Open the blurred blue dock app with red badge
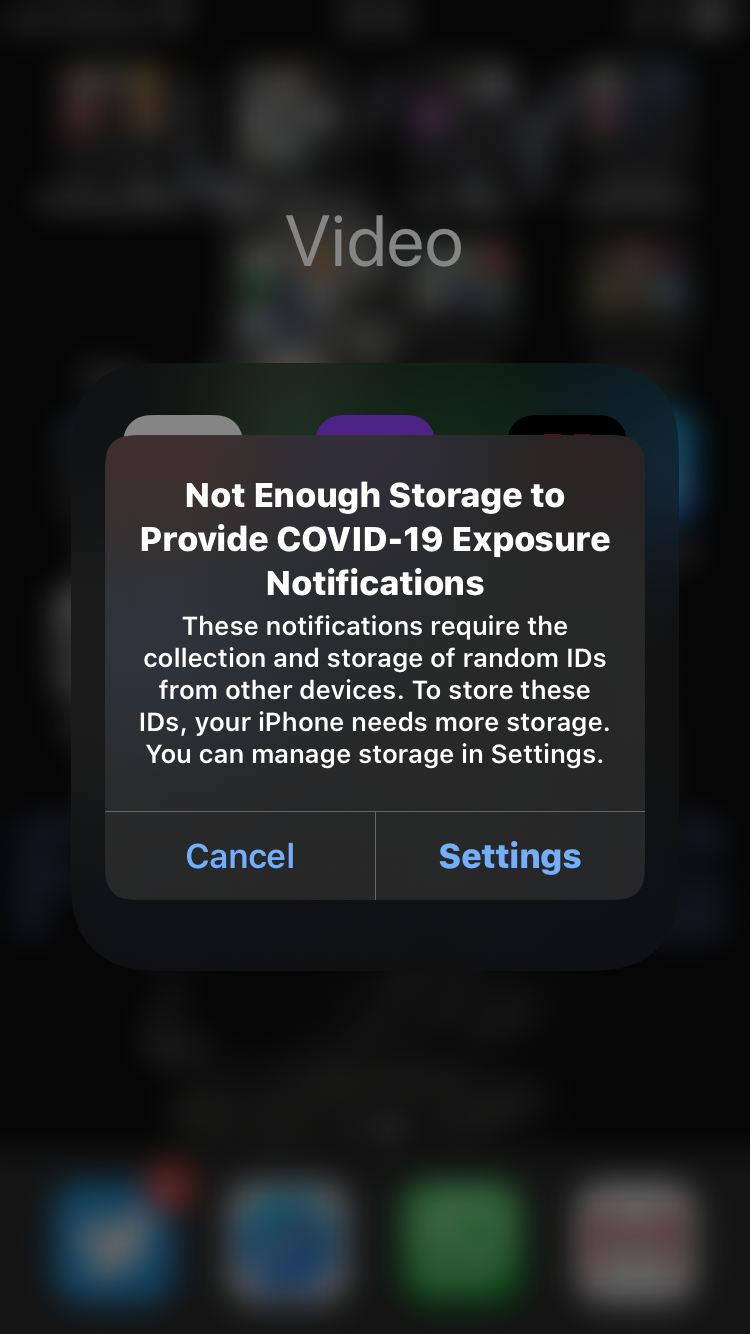Image resolution: width=750 pixels, height=1334 pixels. 114,1240
